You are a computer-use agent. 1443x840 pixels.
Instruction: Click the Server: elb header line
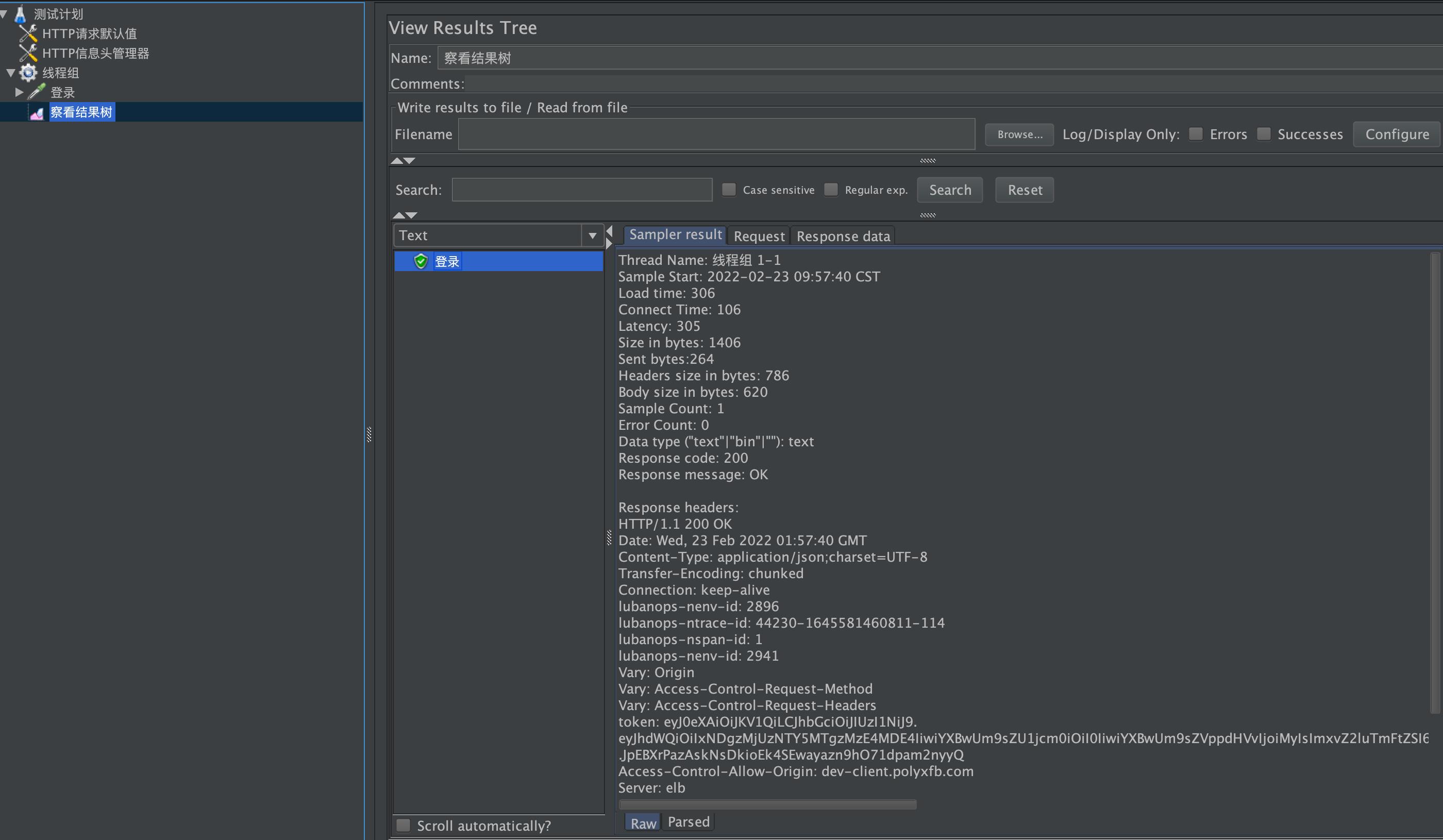pos(651,788)
